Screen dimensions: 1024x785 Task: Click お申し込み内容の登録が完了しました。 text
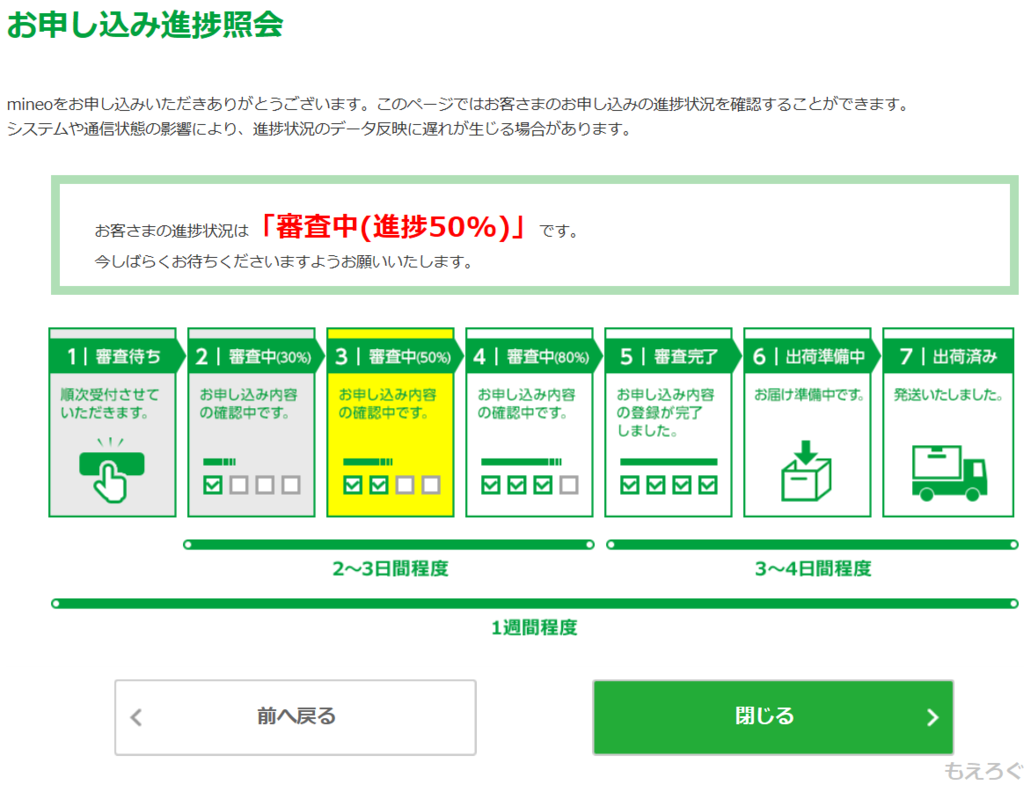pyautogui.click(x=665, y=413)
